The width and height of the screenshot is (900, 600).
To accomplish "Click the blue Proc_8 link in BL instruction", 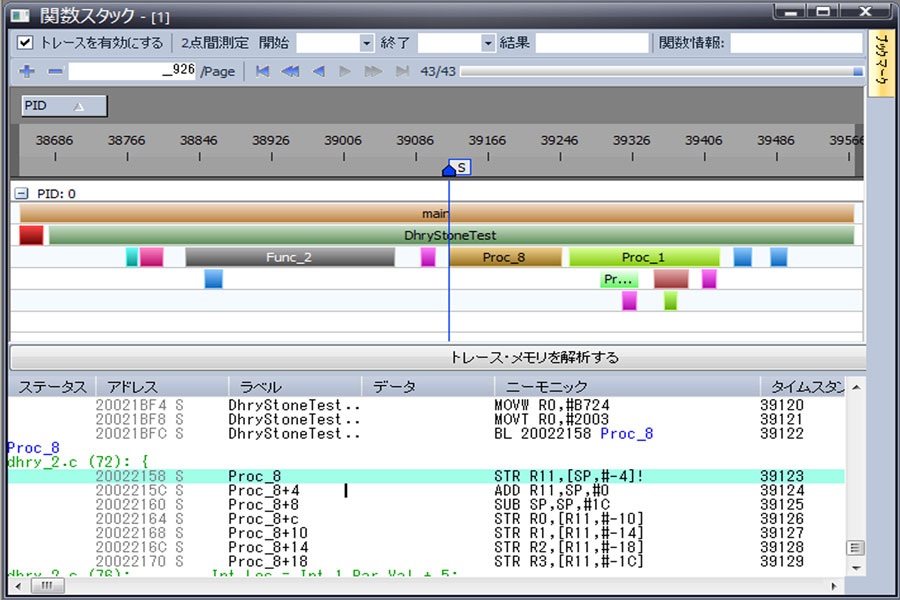I will coord(627,433).
